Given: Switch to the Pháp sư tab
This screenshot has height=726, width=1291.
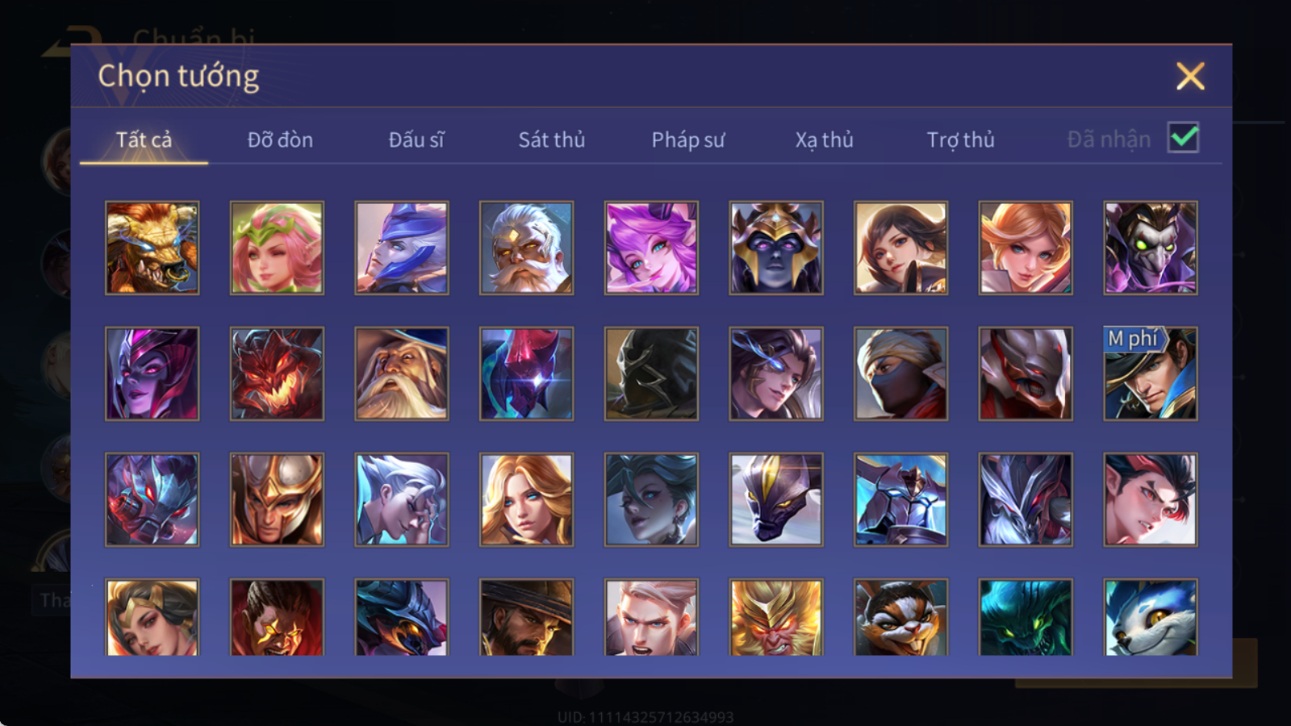Looking at the screenshot, I should pos(688,140).
